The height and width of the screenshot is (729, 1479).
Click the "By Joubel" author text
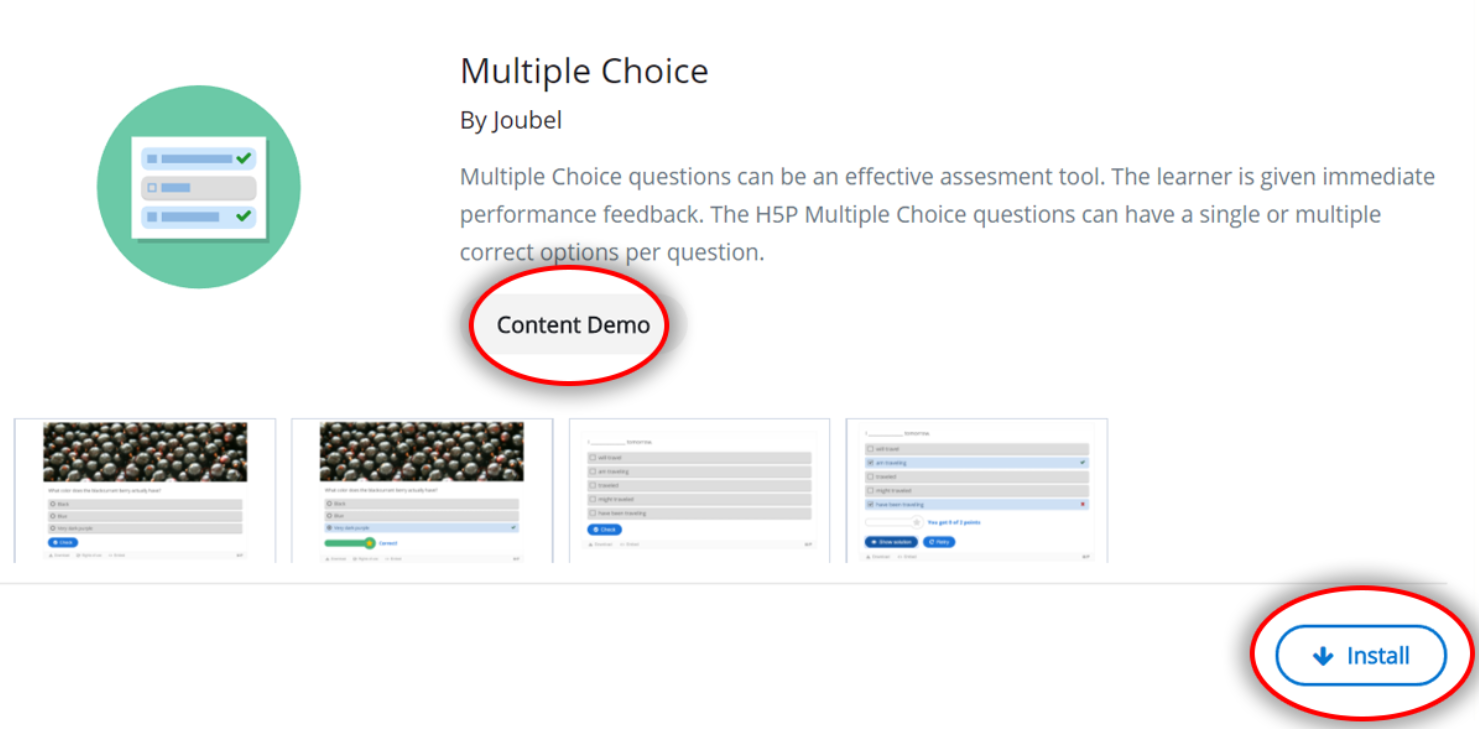tap(511, 121)
